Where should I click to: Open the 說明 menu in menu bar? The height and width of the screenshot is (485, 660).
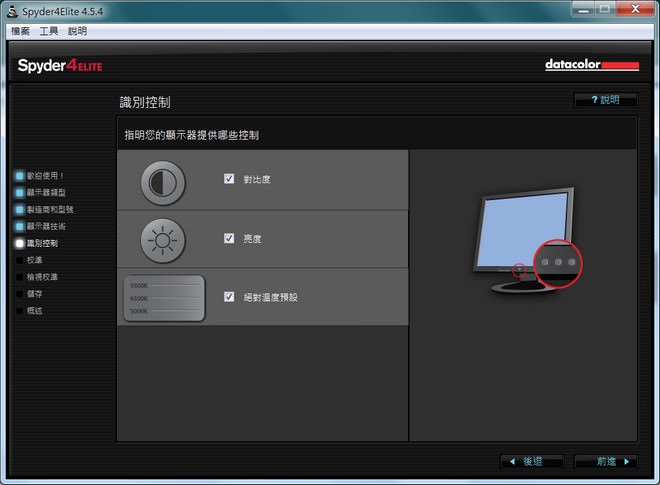77,31
